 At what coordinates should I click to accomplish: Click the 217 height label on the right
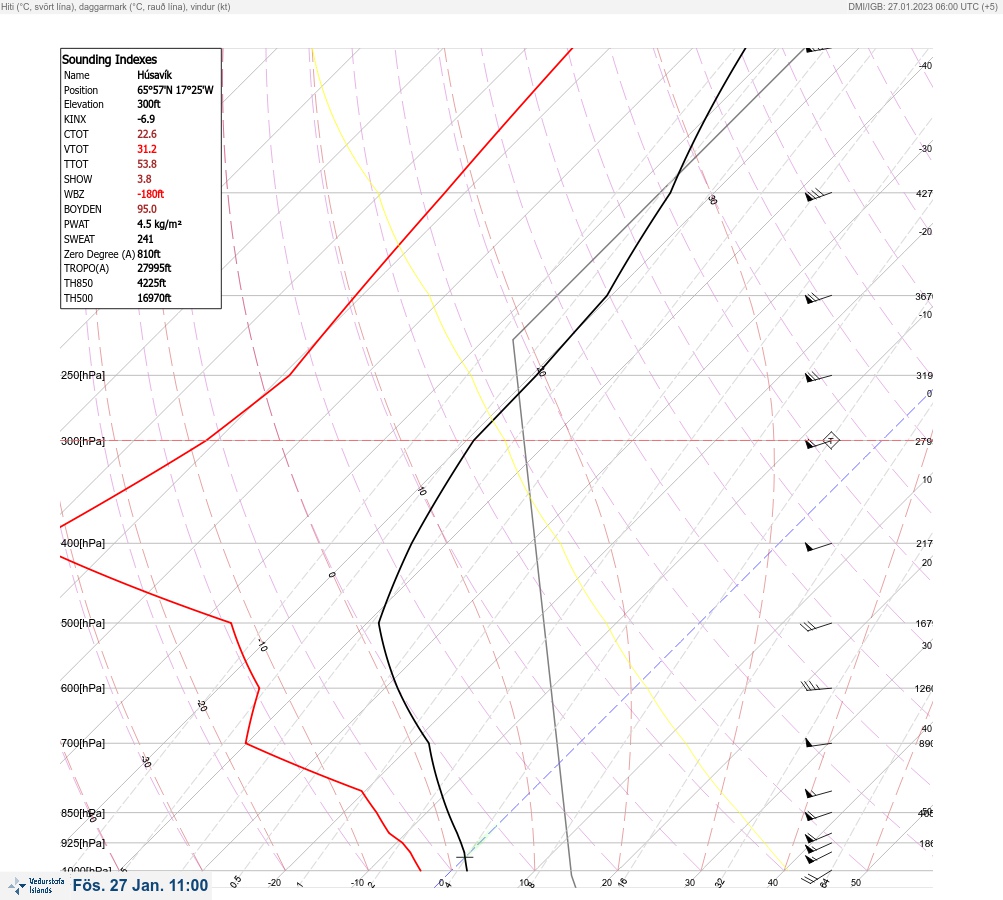tap(924, 543)
